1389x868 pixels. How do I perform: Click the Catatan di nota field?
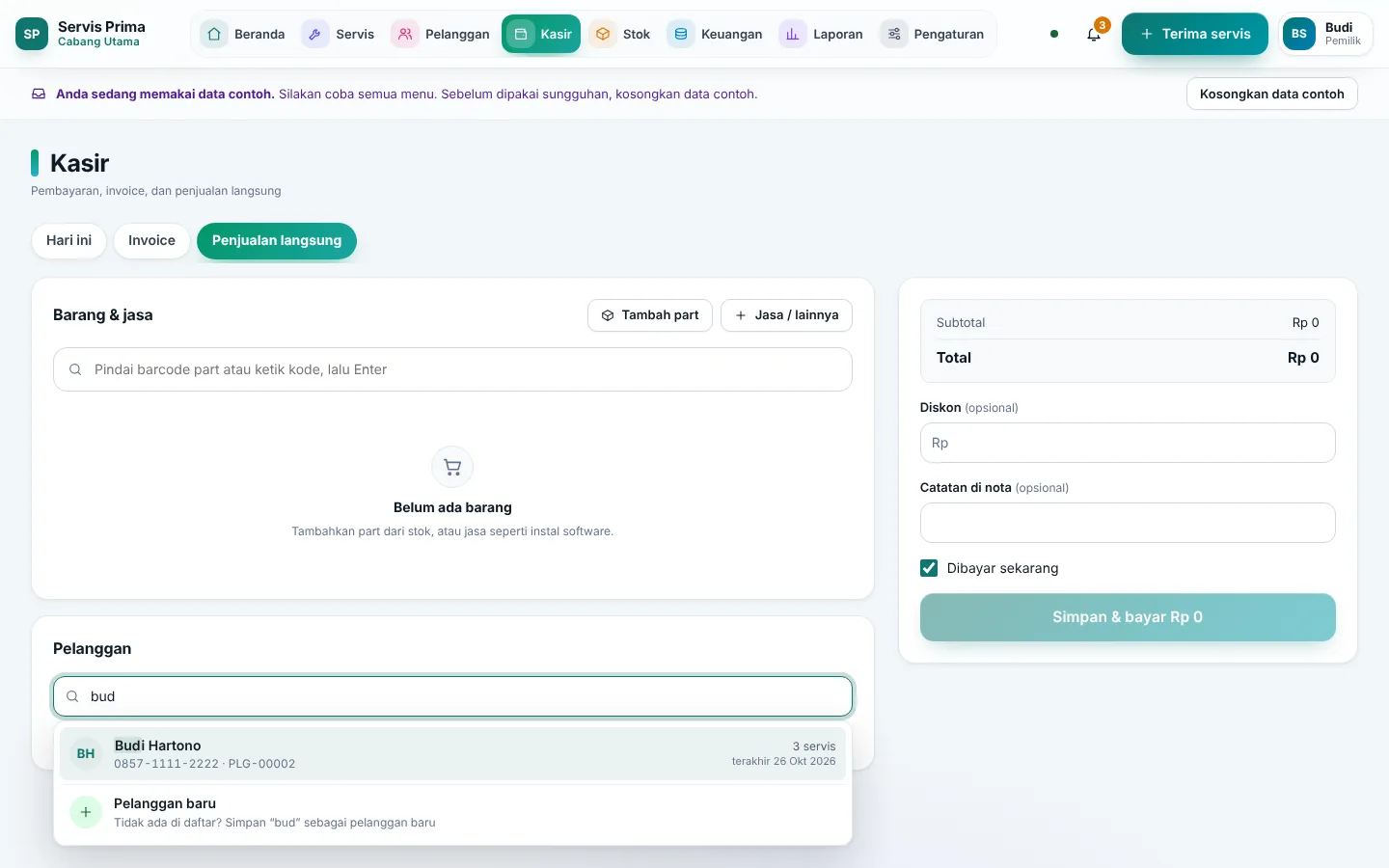(x=1128, y=523)
